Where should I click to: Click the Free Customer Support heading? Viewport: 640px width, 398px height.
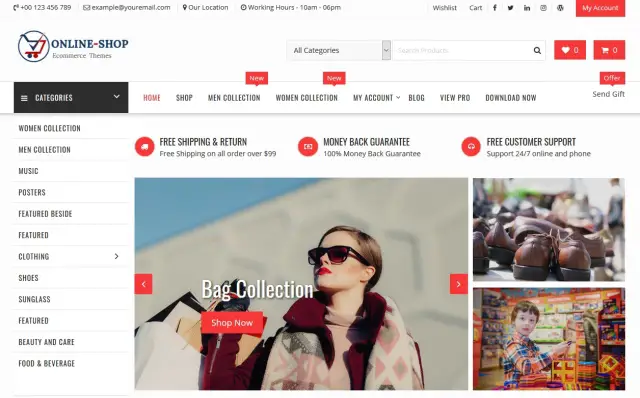(x=531, y=142)
